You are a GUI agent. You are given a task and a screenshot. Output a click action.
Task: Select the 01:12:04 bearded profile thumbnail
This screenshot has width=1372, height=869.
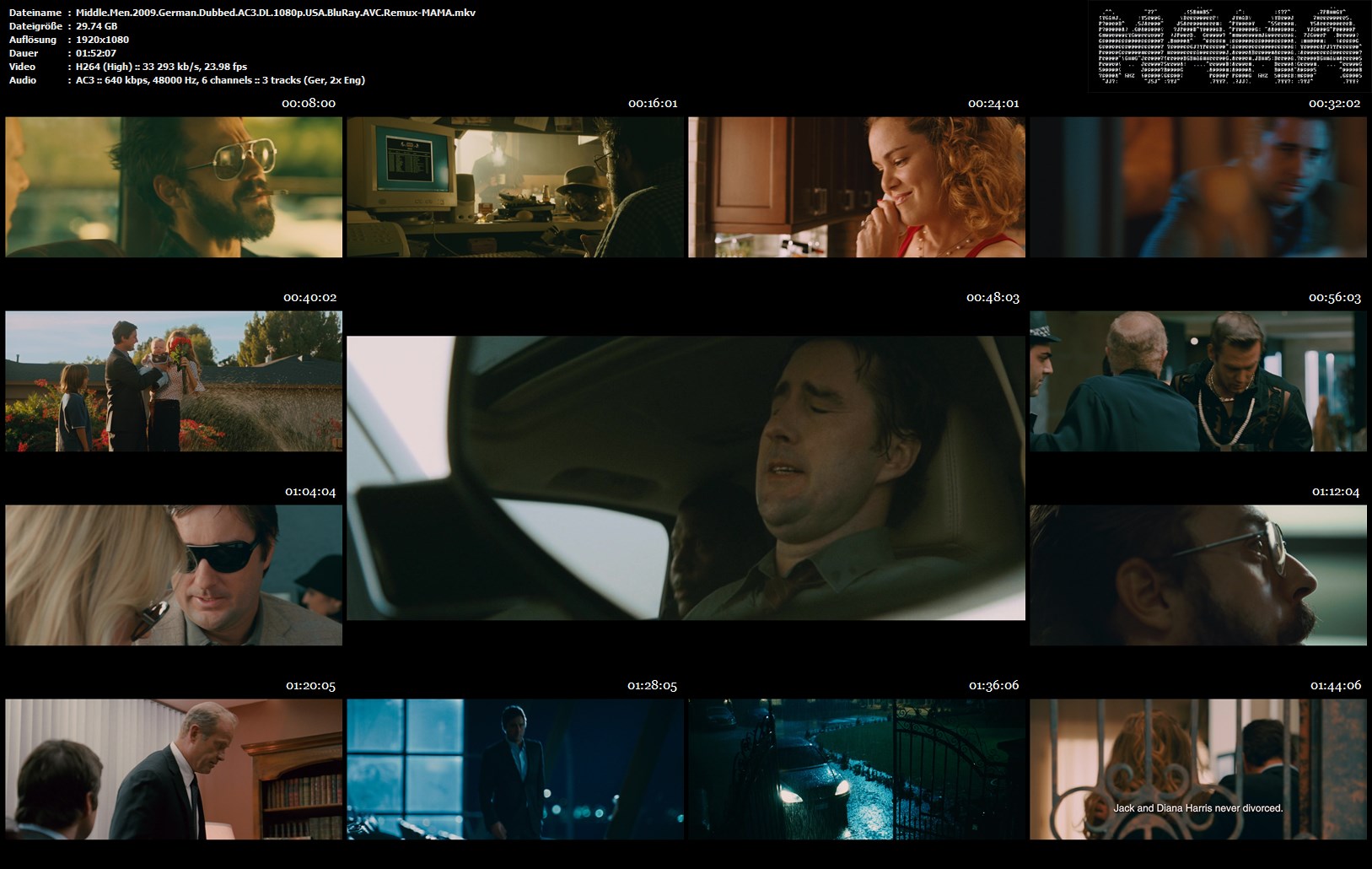coord(1198,575)
